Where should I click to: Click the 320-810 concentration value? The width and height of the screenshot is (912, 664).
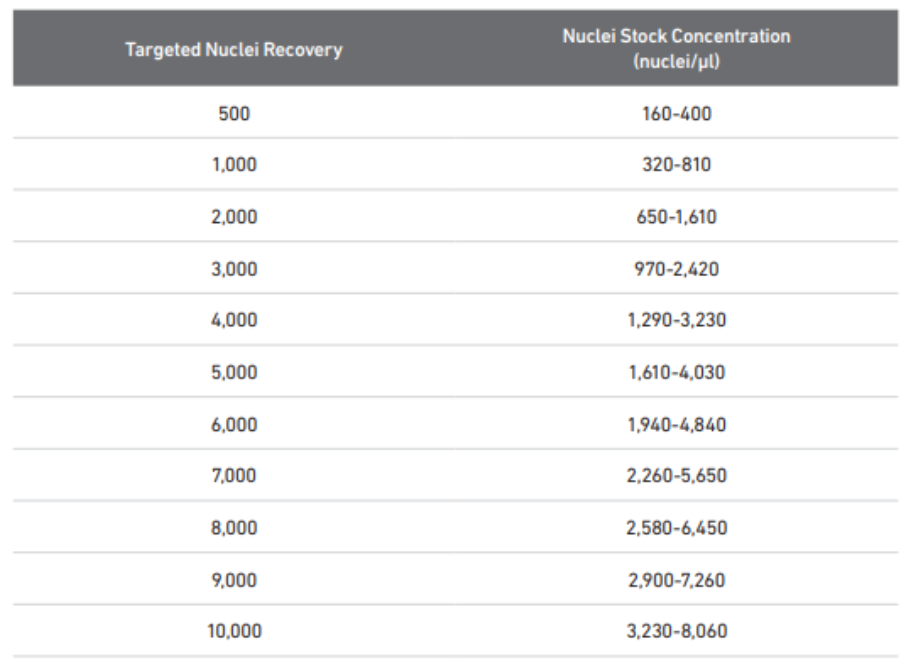click(x=676, y=165)
